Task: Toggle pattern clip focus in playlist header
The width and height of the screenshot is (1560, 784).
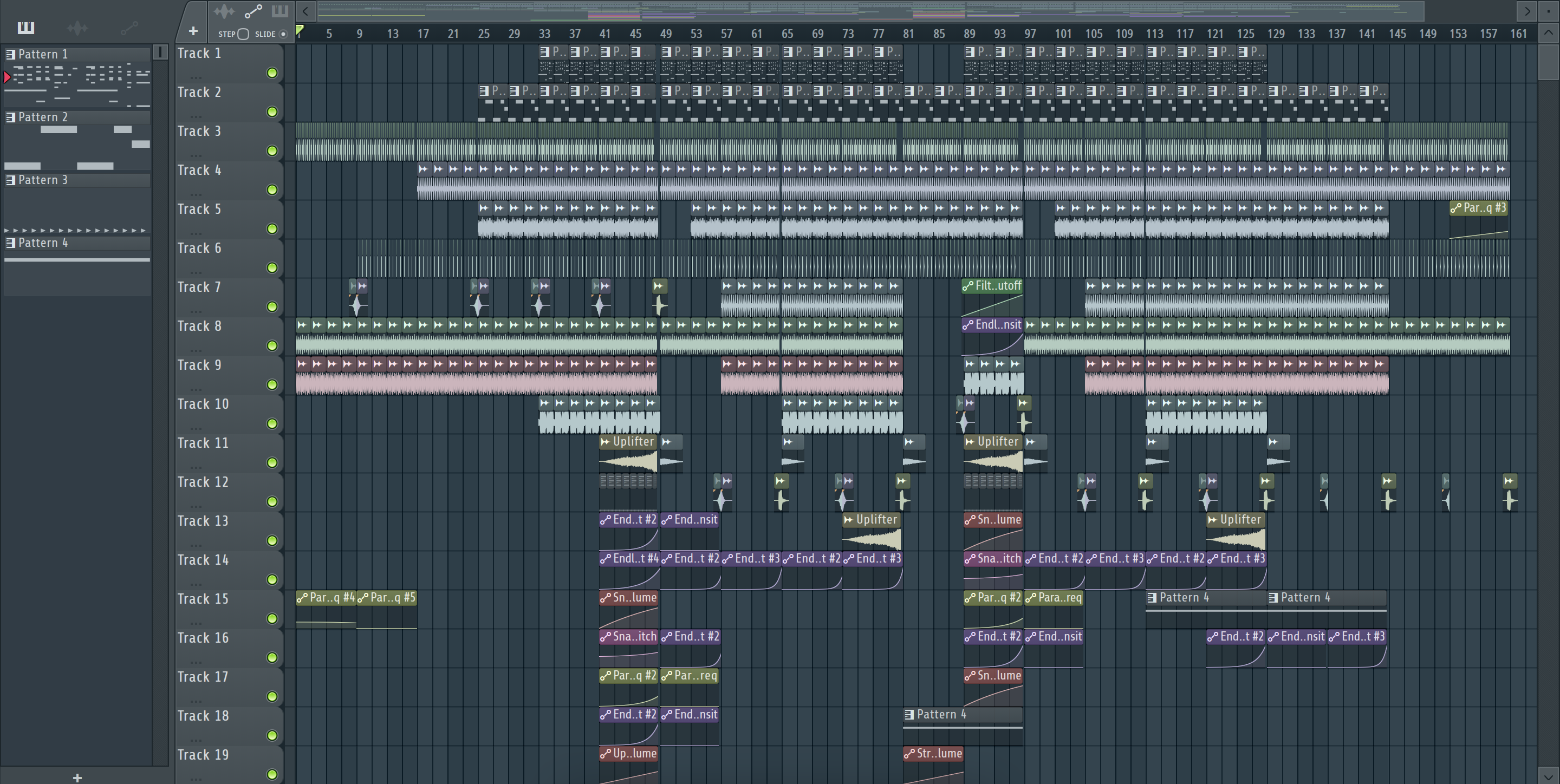Action: 280,11
